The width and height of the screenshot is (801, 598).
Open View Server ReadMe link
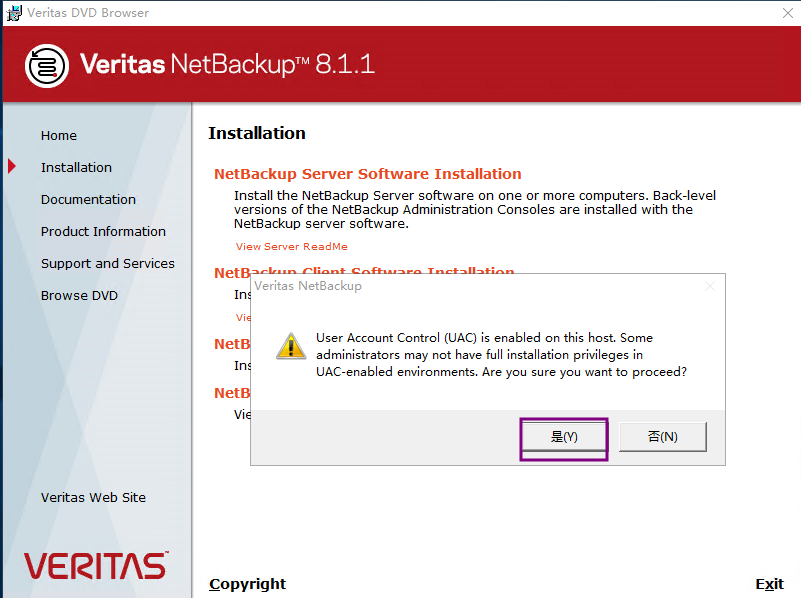point(291,247)
